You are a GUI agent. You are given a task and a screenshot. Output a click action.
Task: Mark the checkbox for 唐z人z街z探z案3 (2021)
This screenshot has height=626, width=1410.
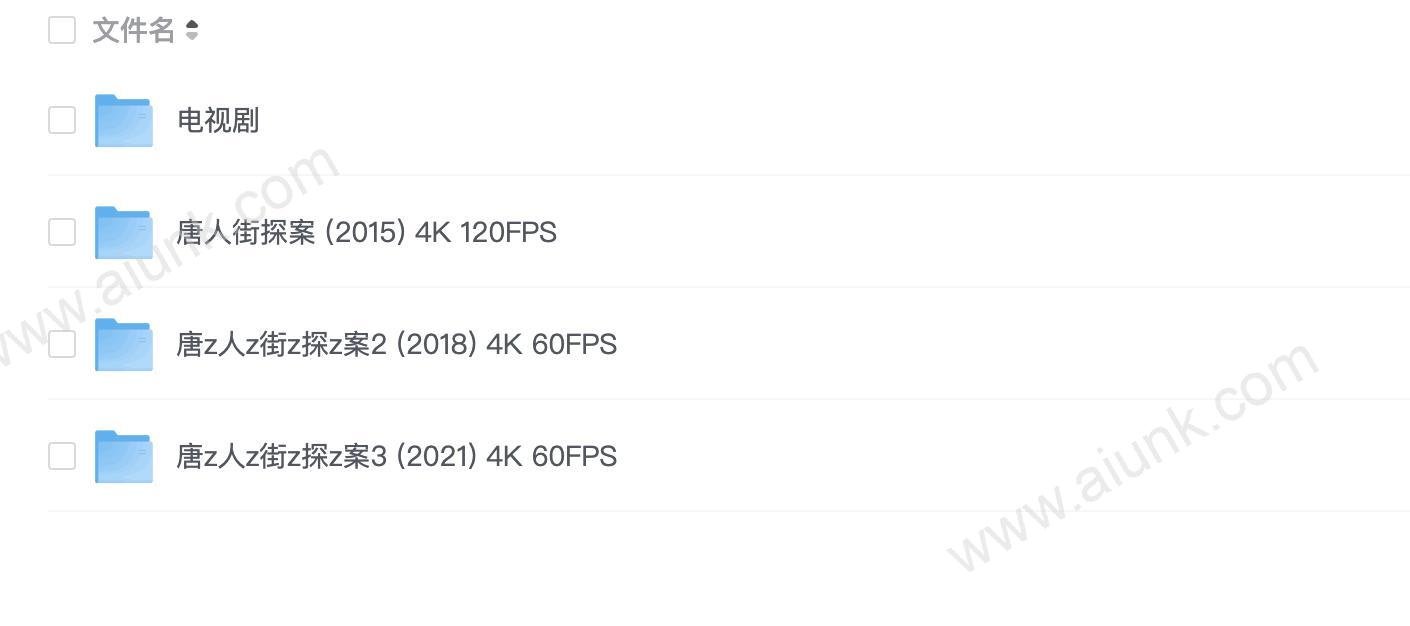[62, 456]
